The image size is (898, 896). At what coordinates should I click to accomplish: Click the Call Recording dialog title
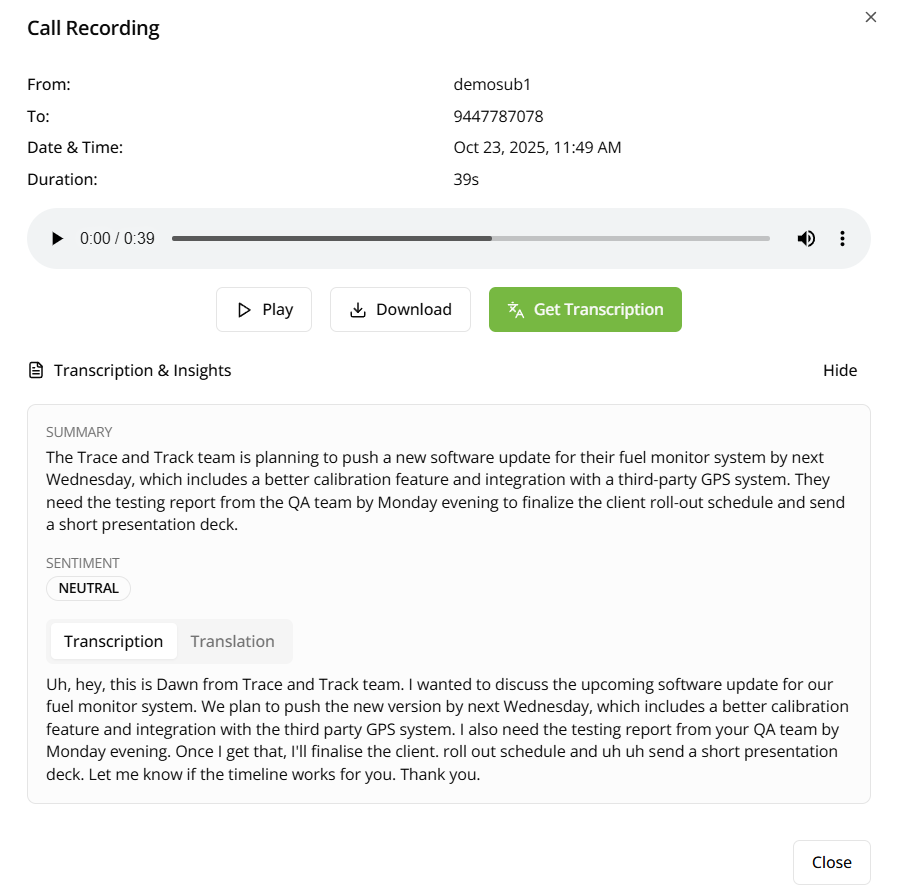(93, 28)
